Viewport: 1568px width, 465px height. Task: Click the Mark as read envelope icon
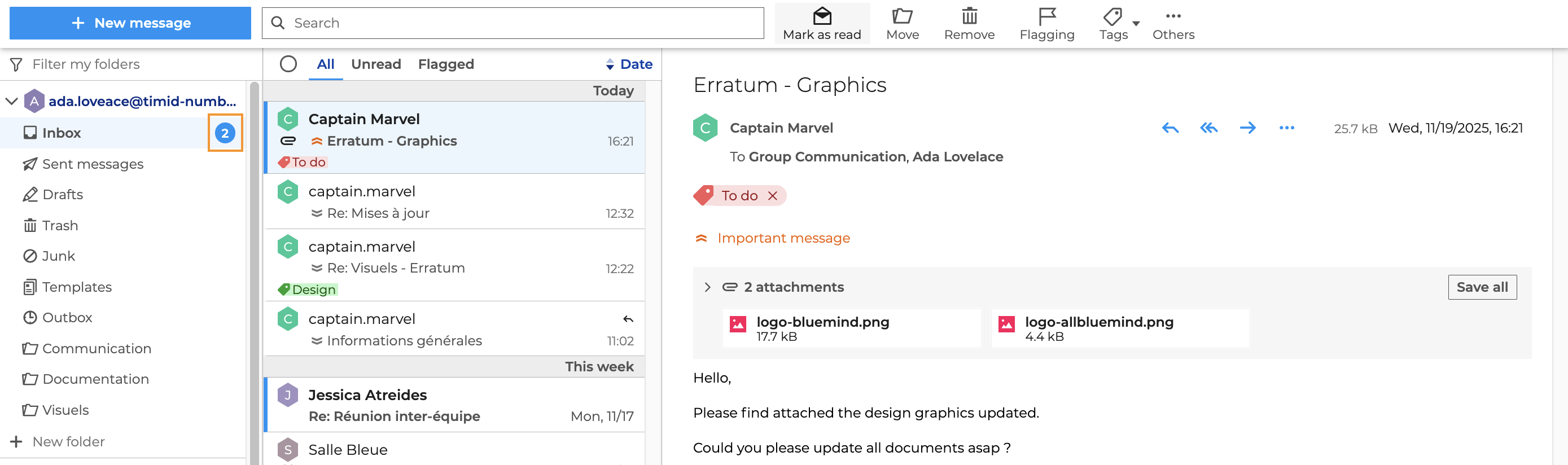click(x=822, y=16)
